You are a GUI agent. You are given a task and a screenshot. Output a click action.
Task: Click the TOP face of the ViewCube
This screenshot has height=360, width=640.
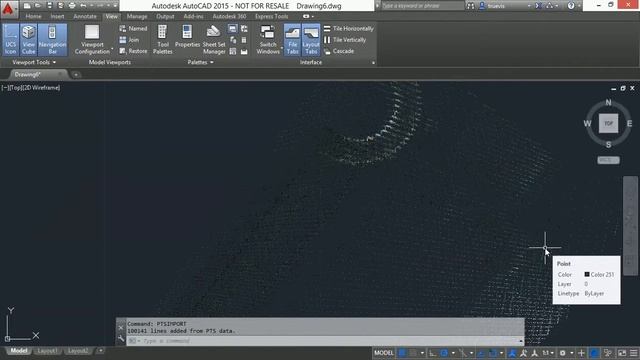coord(608,123)
